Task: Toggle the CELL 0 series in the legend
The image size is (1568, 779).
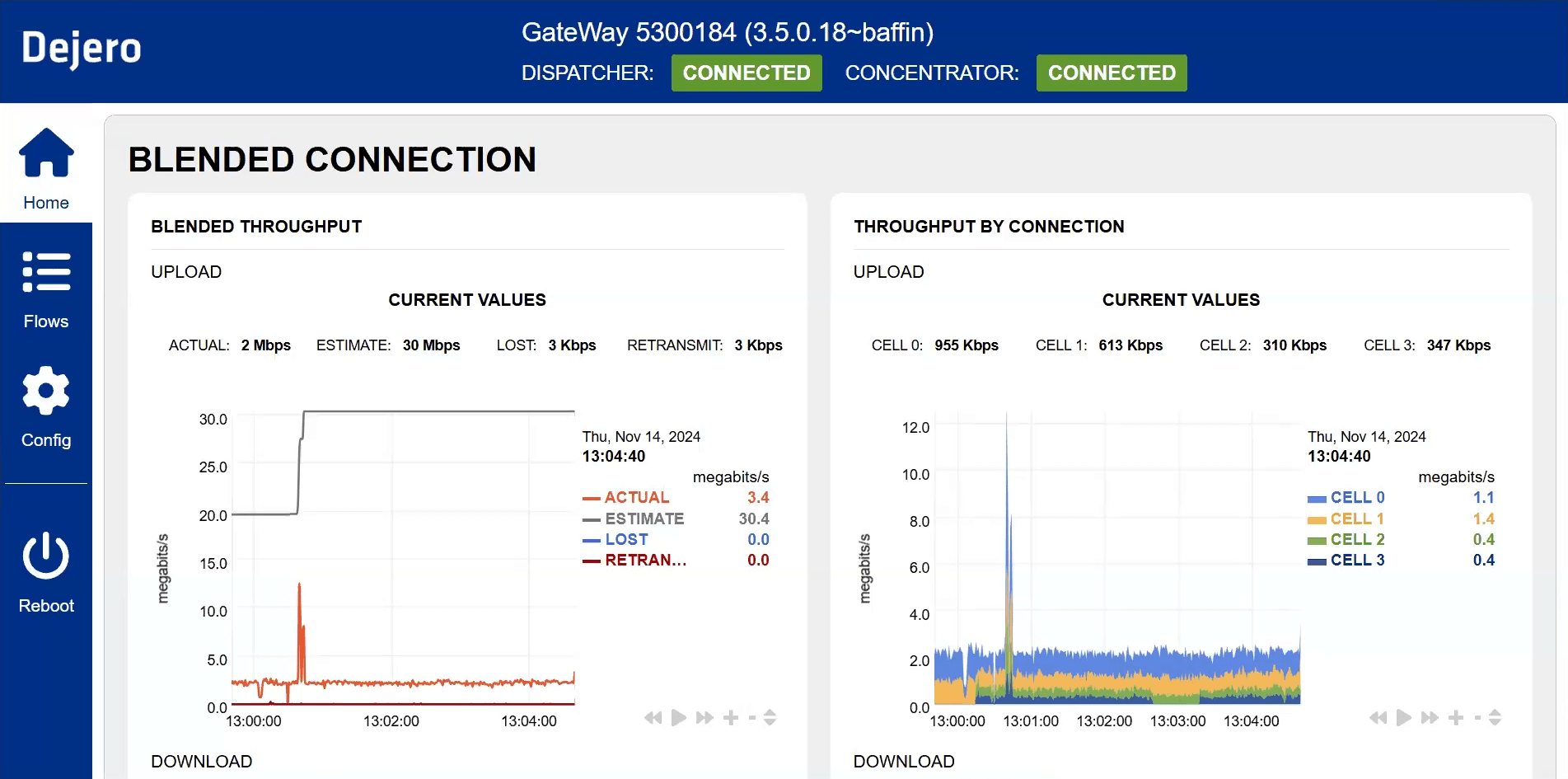Action: pos(1357,498)
